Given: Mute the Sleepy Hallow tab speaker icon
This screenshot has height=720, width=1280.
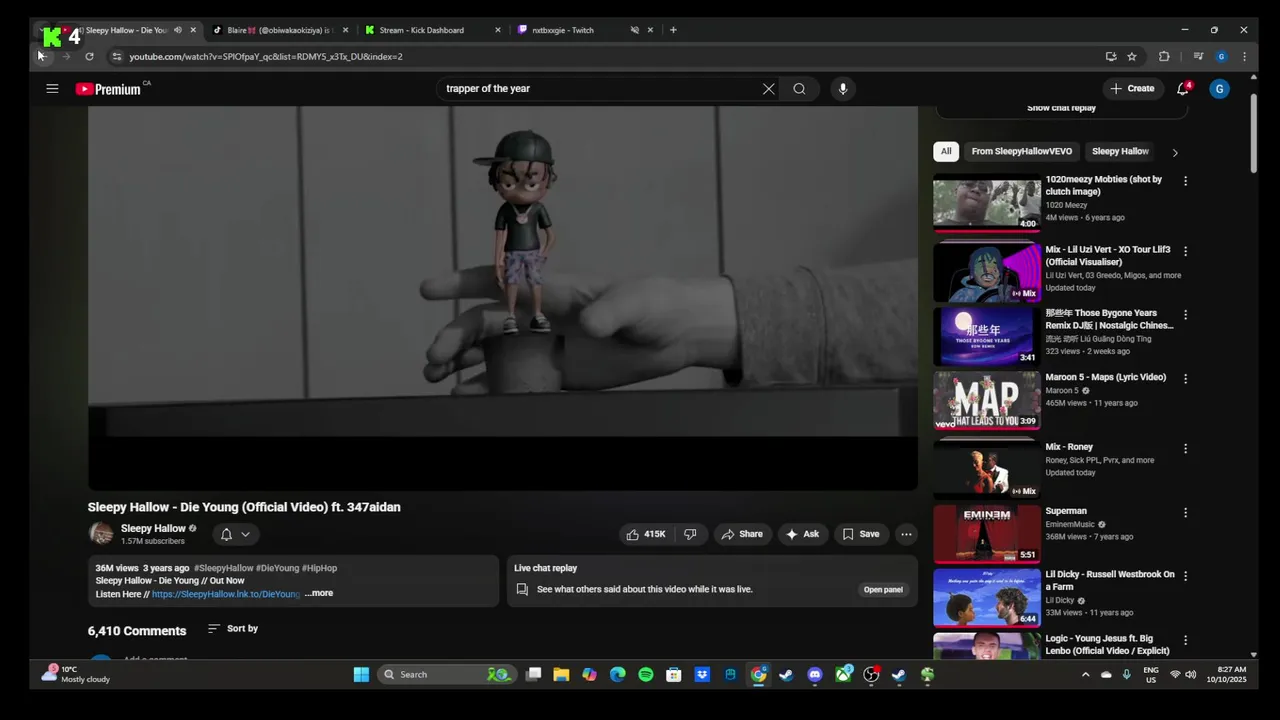Looking at the screenshot, I should pyautogui.click(x=177, y=30).
